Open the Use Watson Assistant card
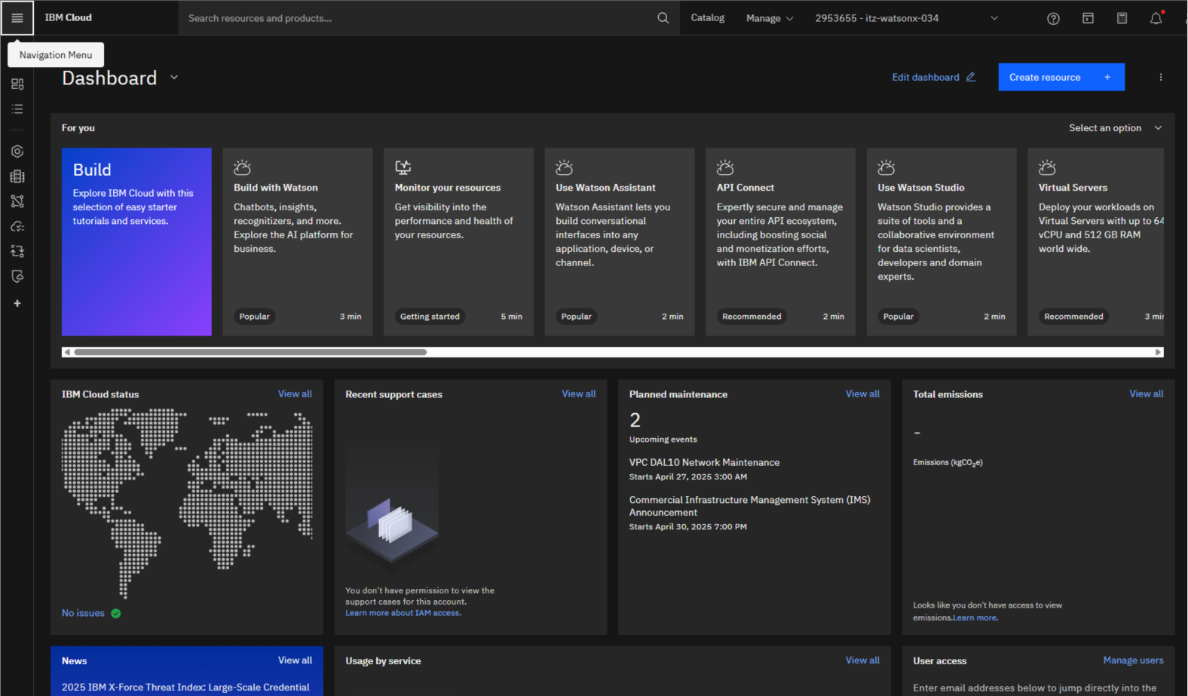The image size is (1188, 696). [620, 242]
